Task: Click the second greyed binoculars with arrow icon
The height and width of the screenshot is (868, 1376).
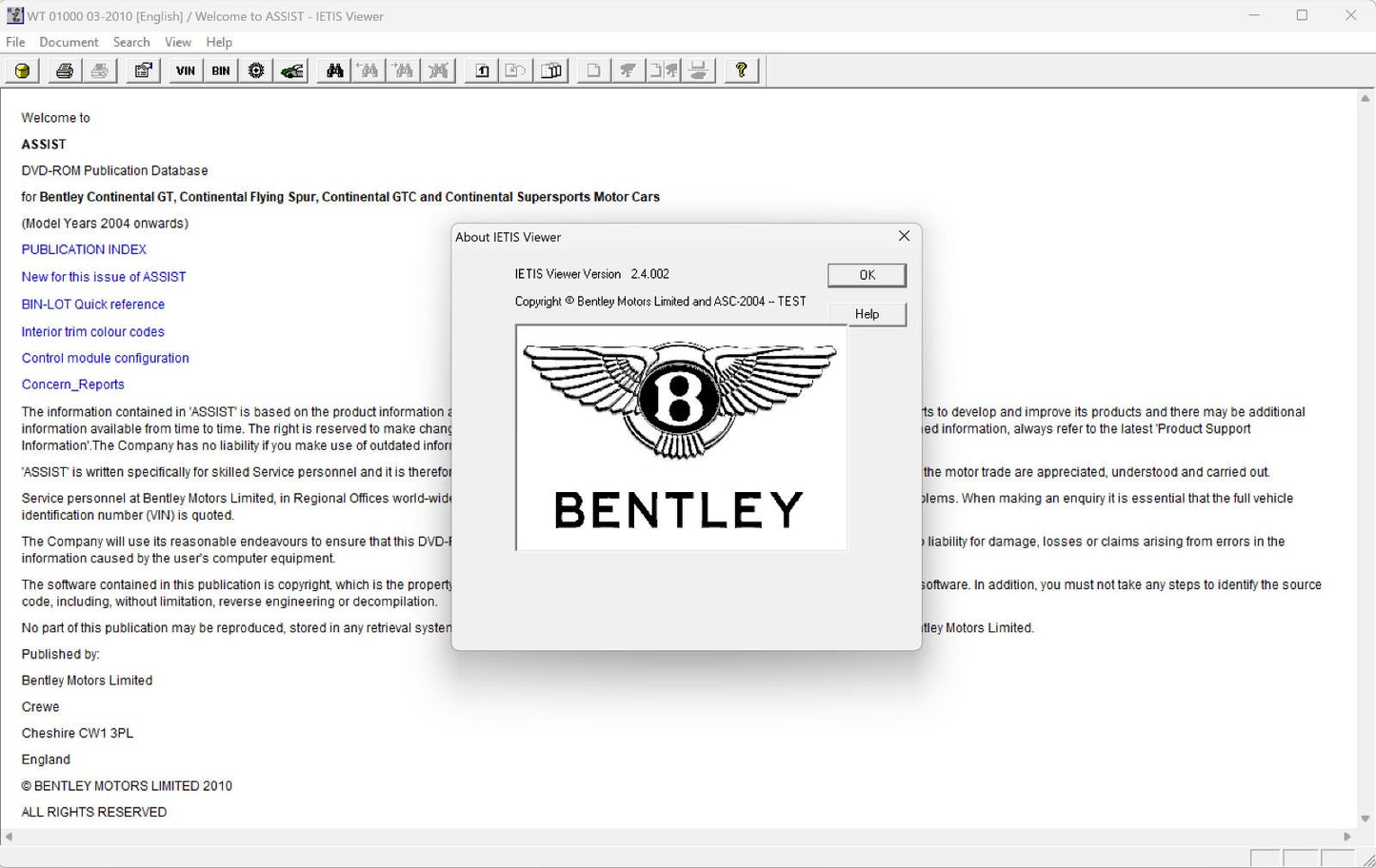Action: click(405, 70)
